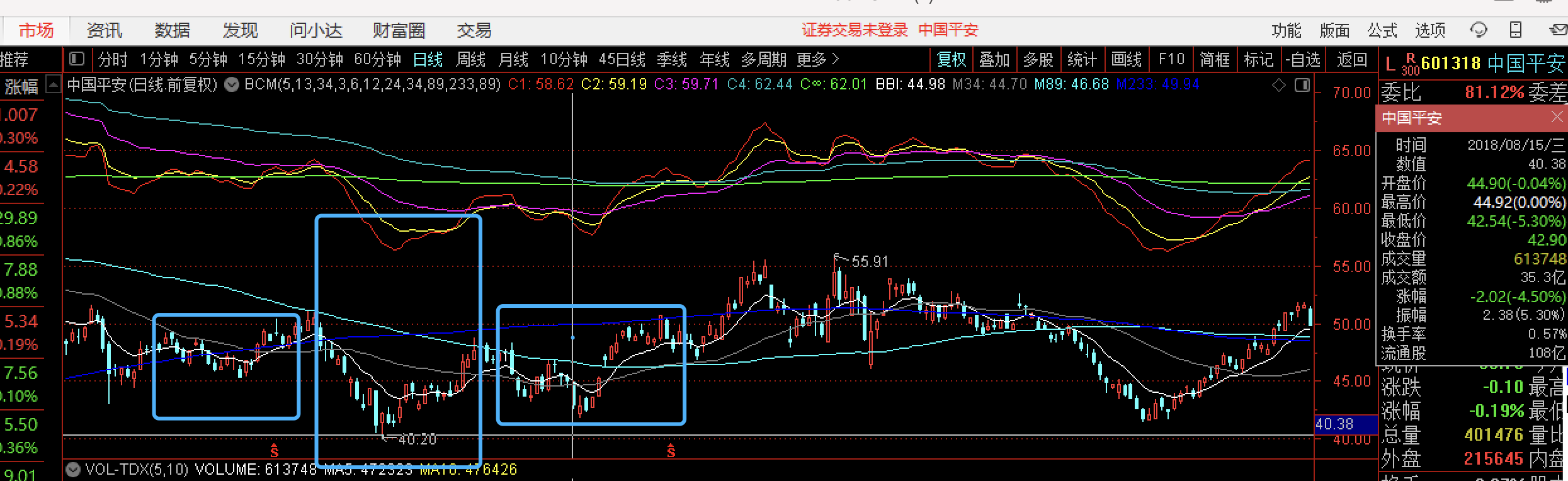Viewport: 1568px width, 481px height.
Task: Open the 版面 menu
Action: tap(1334, 30)
